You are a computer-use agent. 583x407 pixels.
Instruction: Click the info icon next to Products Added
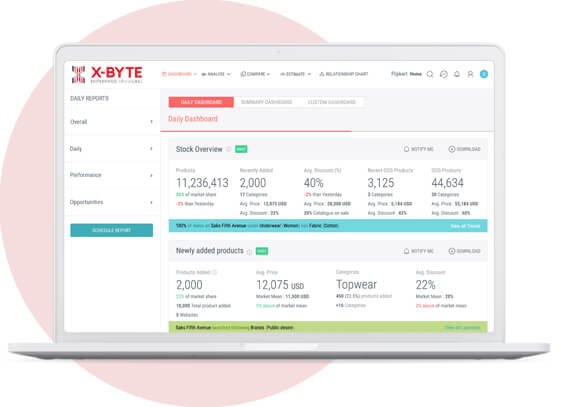(x=215, y=272)
